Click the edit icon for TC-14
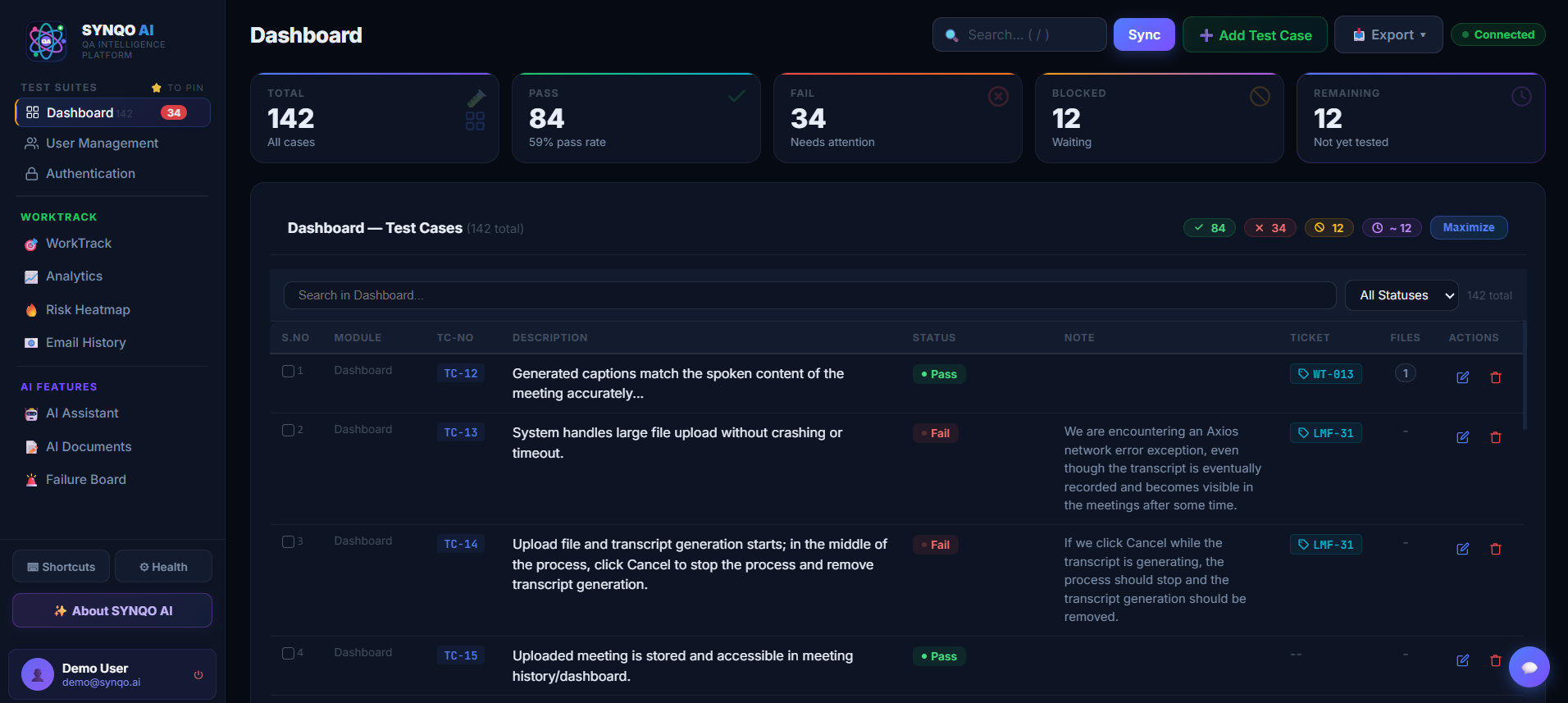Viewport: 1568px width, 703px height. click(x=1462, y=549)
